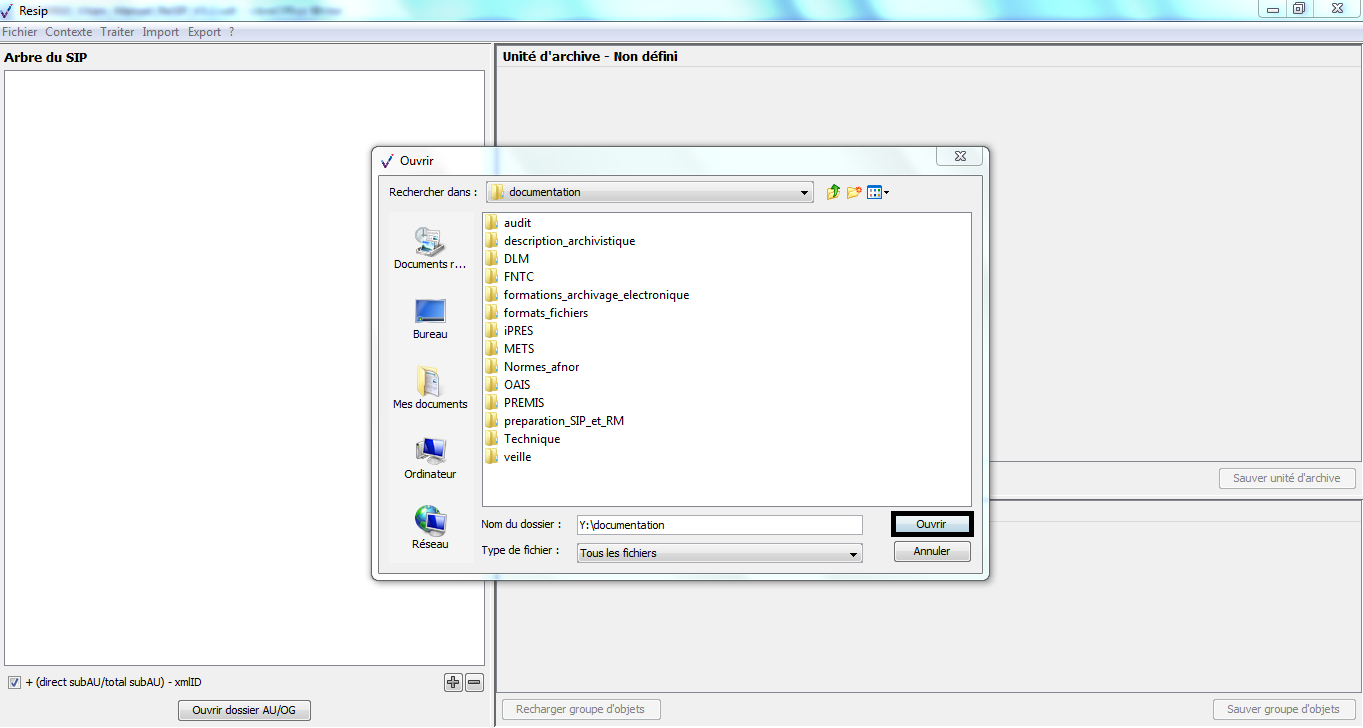Toggle the direct subAU/total subAU checkbox
This screenshot has width=1363, height=728.
(x=14, y=682)
